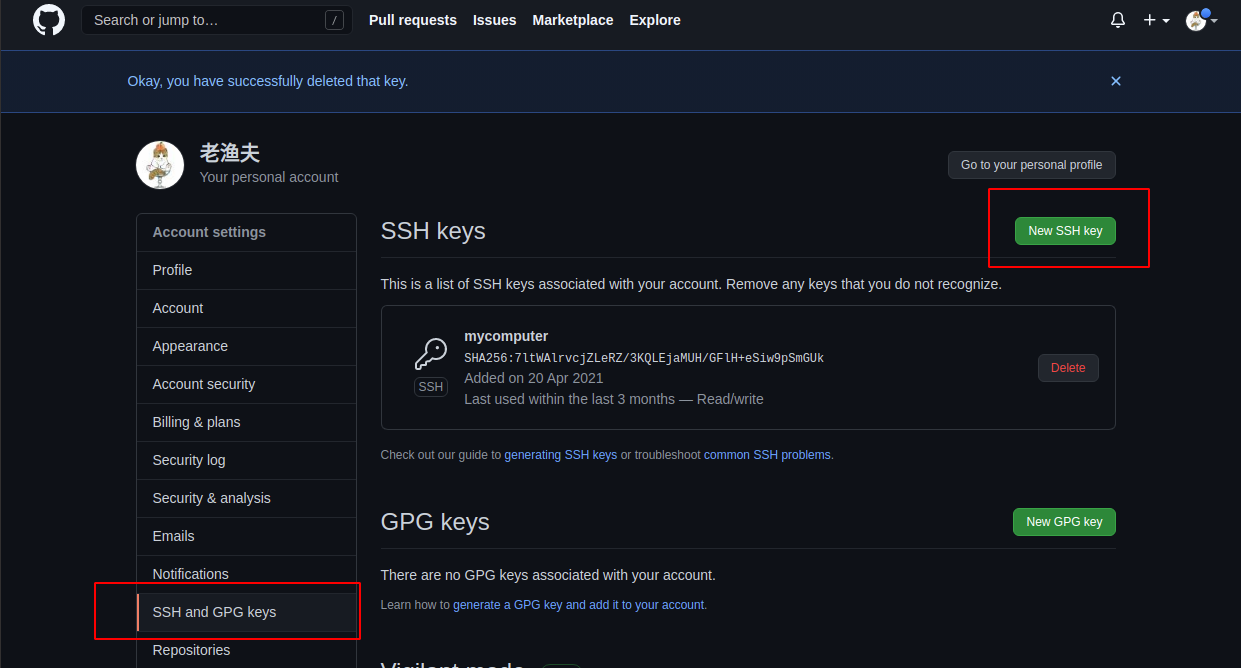Open the generating SSH keys guide
1241x668 pixels.
tap(560, 455)
